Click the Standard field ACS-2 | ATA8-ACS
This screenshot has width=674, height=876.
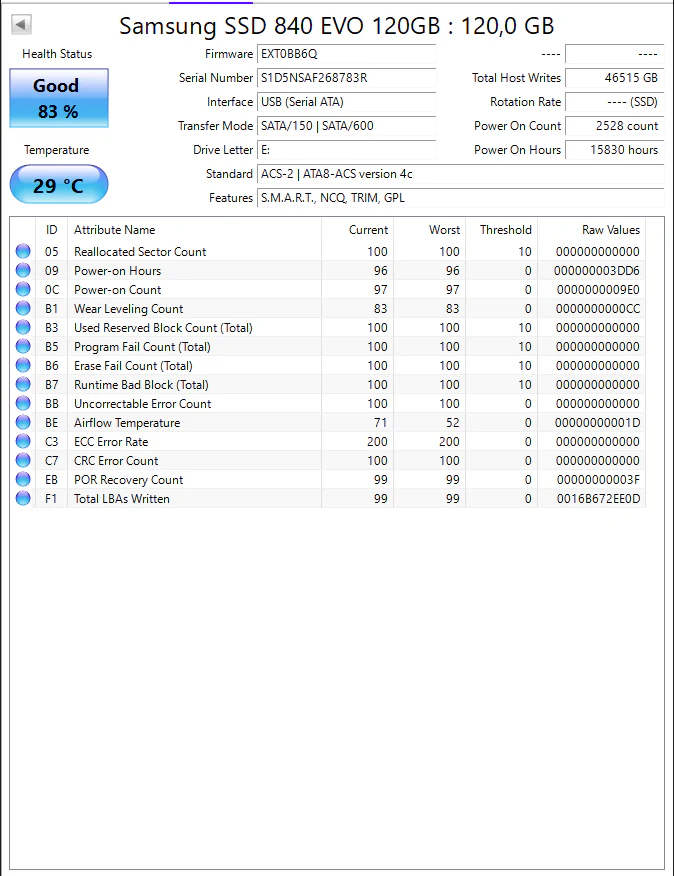point(461,174)
